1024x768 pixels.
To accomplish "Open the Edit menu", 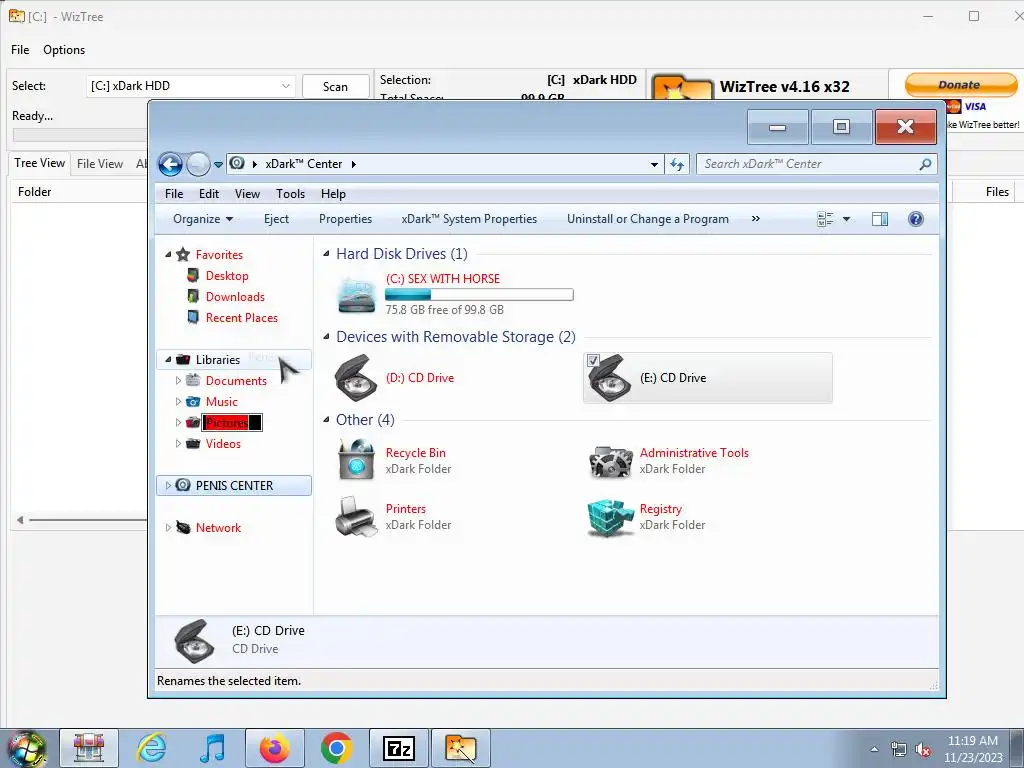I will coord(209,194).
